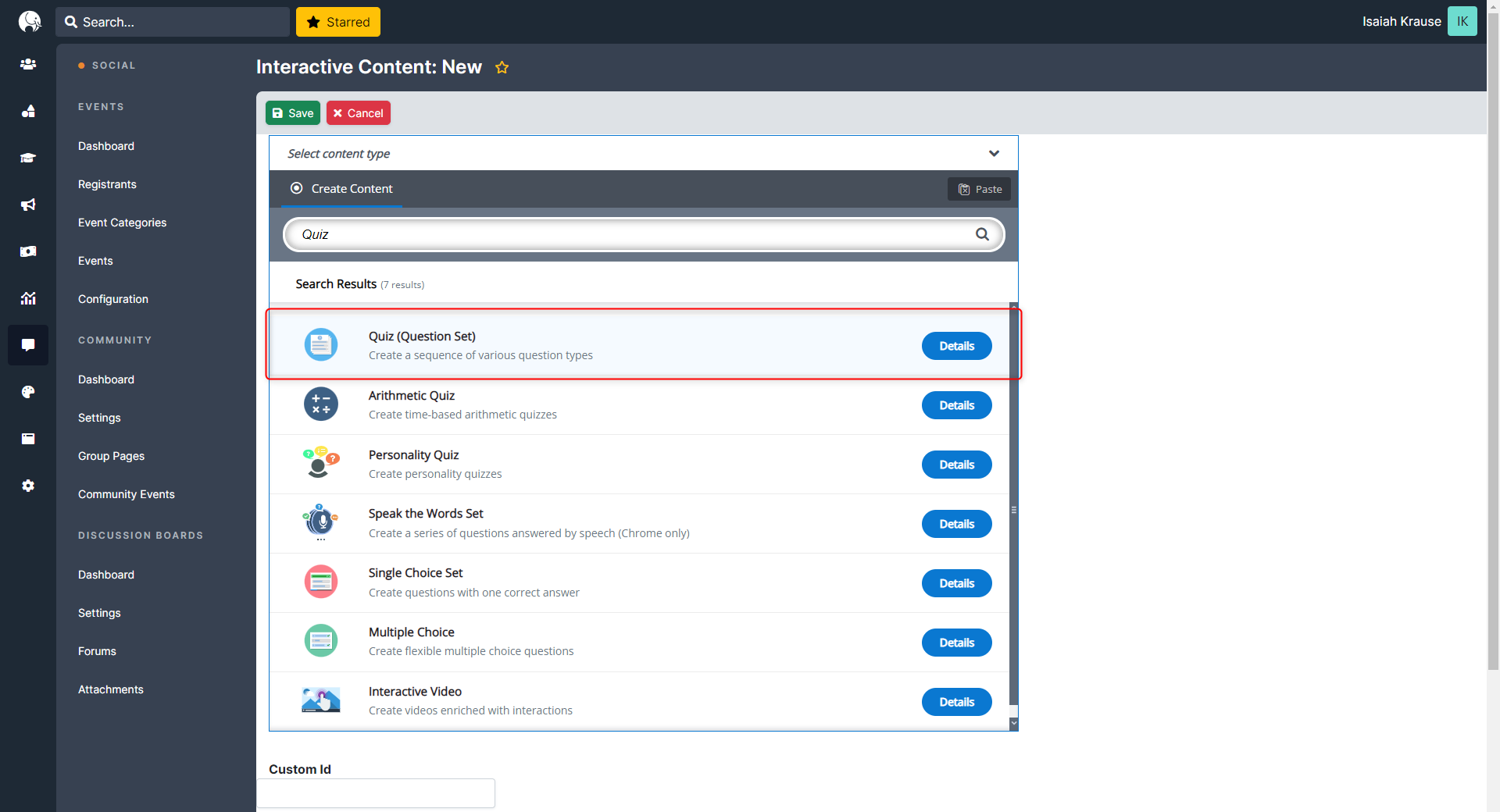Screen dimensions: 1500x812
Task: Click the Isaiah Krause user name
Action: [1402, 22]
